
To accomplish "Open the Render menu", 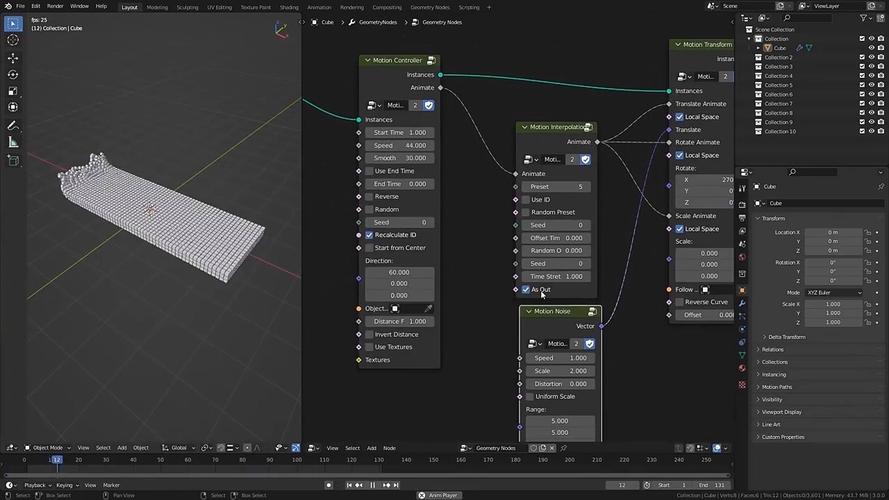I will pyautogui.click(x=55, y=6).
